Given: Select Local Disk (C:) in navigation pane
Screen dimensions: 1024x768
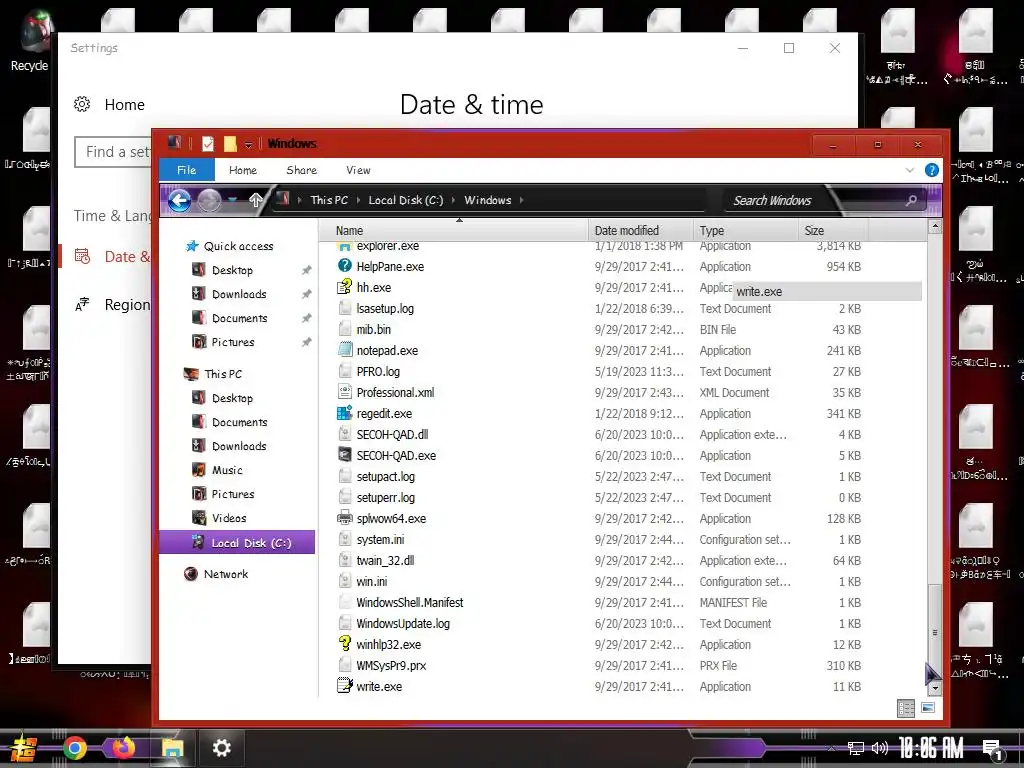Looking at the screenshot, I should coord(237,543).
